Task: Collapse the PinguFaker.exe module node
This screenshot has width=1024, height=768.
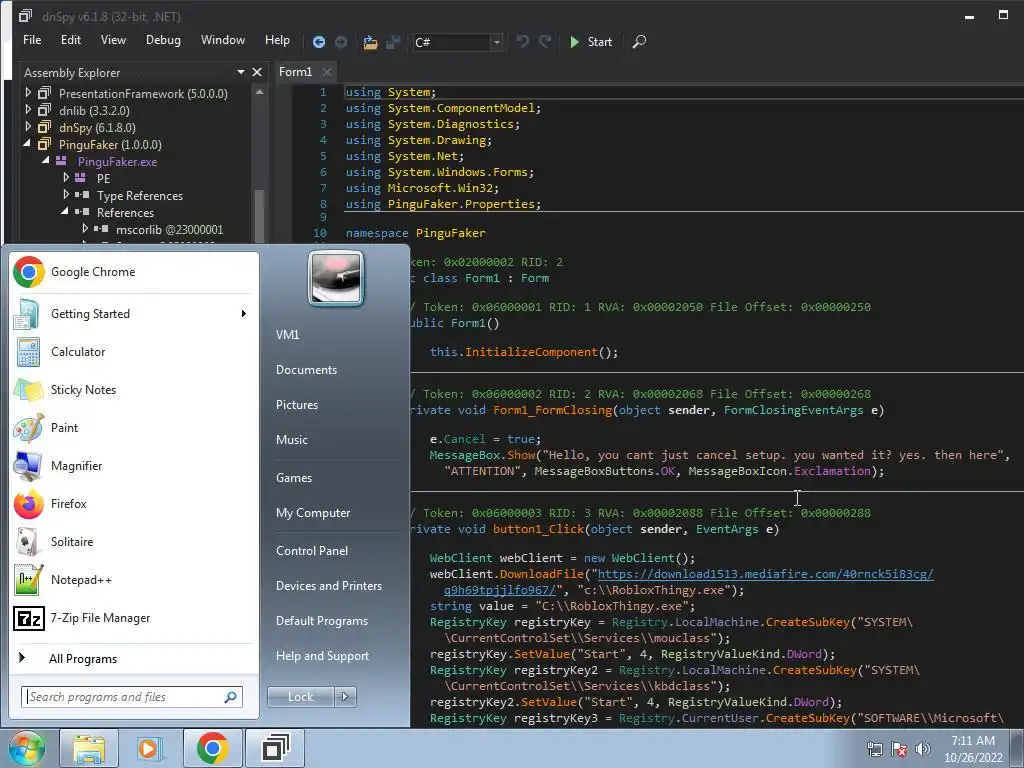Action: point(46,161)
